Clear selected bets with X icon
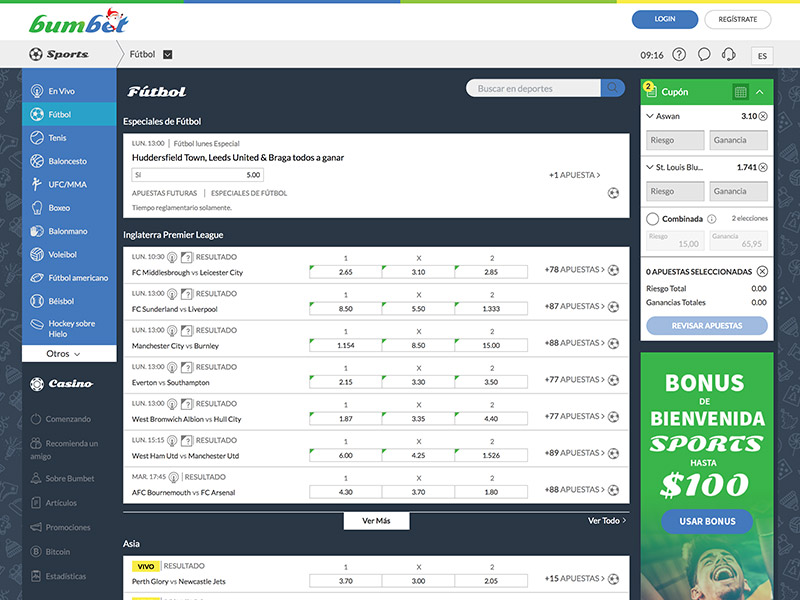The image size is (800, 600). pos(762,271)
